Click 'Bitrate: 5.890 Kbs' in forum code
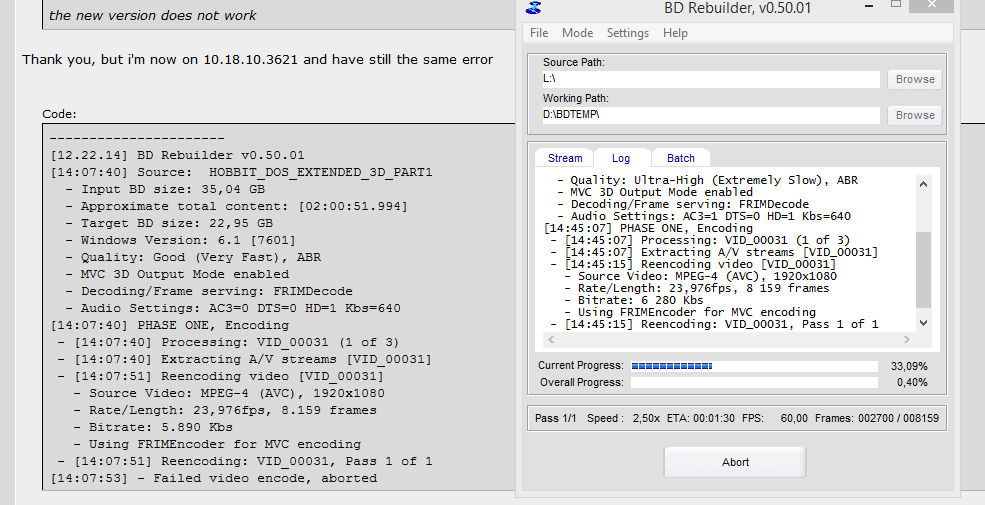Image resolution: width=985 pixels, height=505 pixels. pos(161,427)
